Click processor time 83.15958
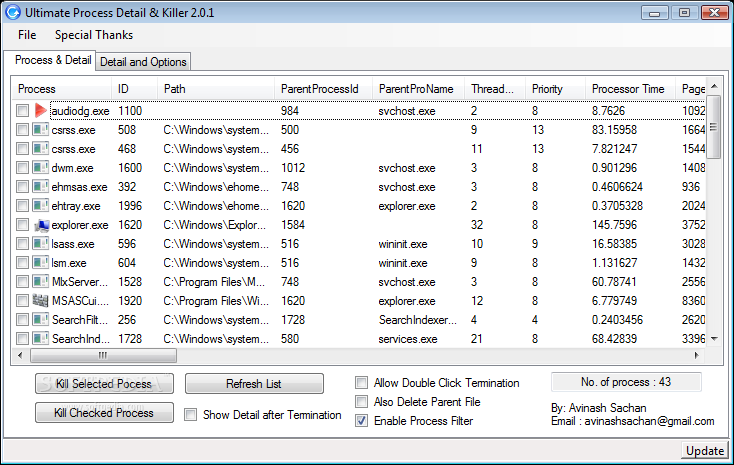734x465 pixels. tap(614, 130)
